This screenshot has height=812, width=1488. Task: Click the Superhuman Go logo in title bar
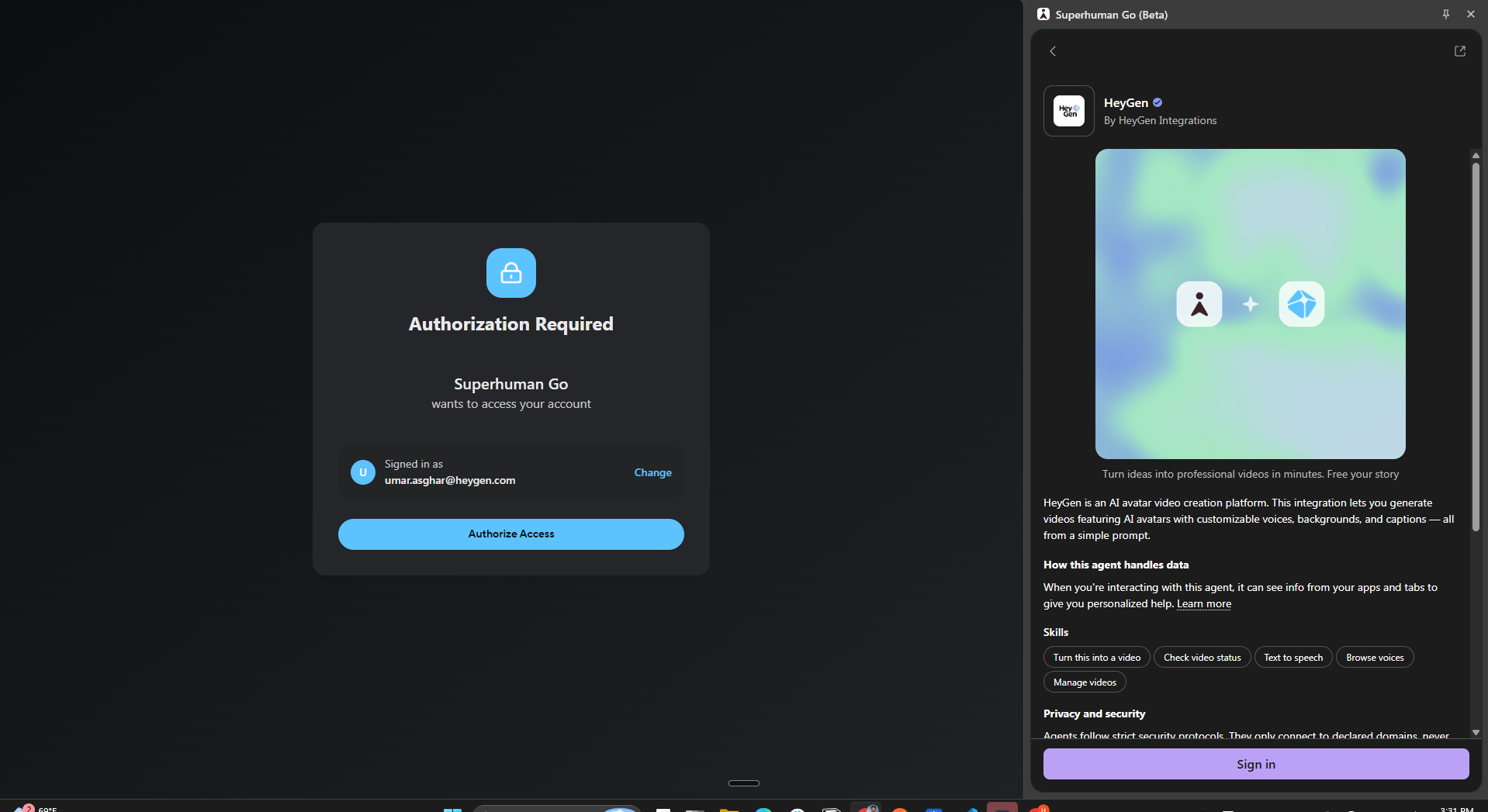[x=1043, y=14]
